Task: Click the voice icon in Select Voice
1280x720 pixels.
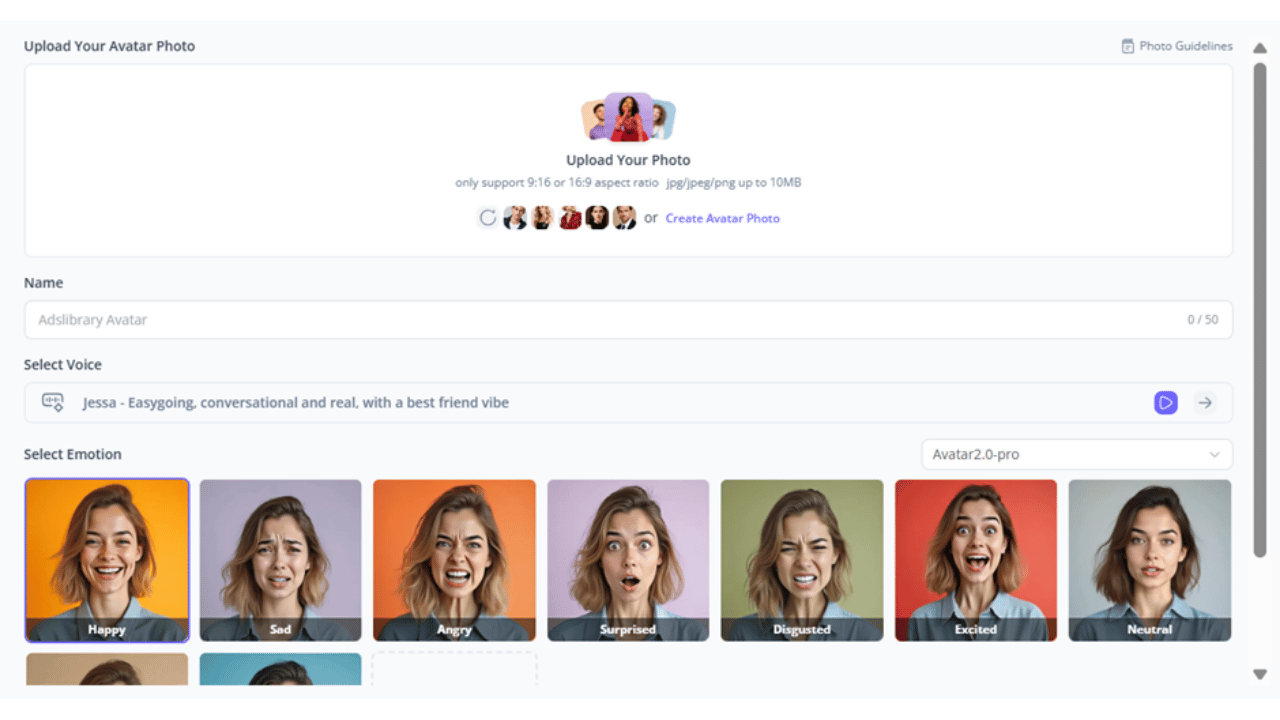Action: pyautogui.click(x=52, y=402)
